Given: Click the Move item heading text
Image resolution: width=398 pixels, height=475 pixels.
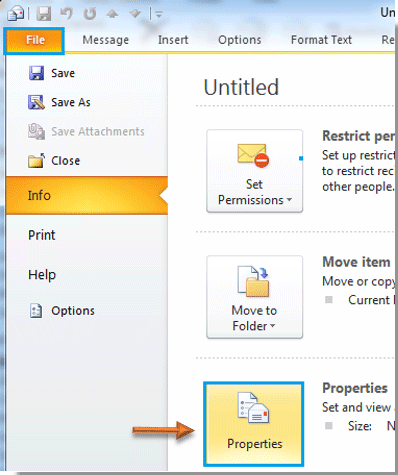Looking at the screenshot, I should (356, 262).
